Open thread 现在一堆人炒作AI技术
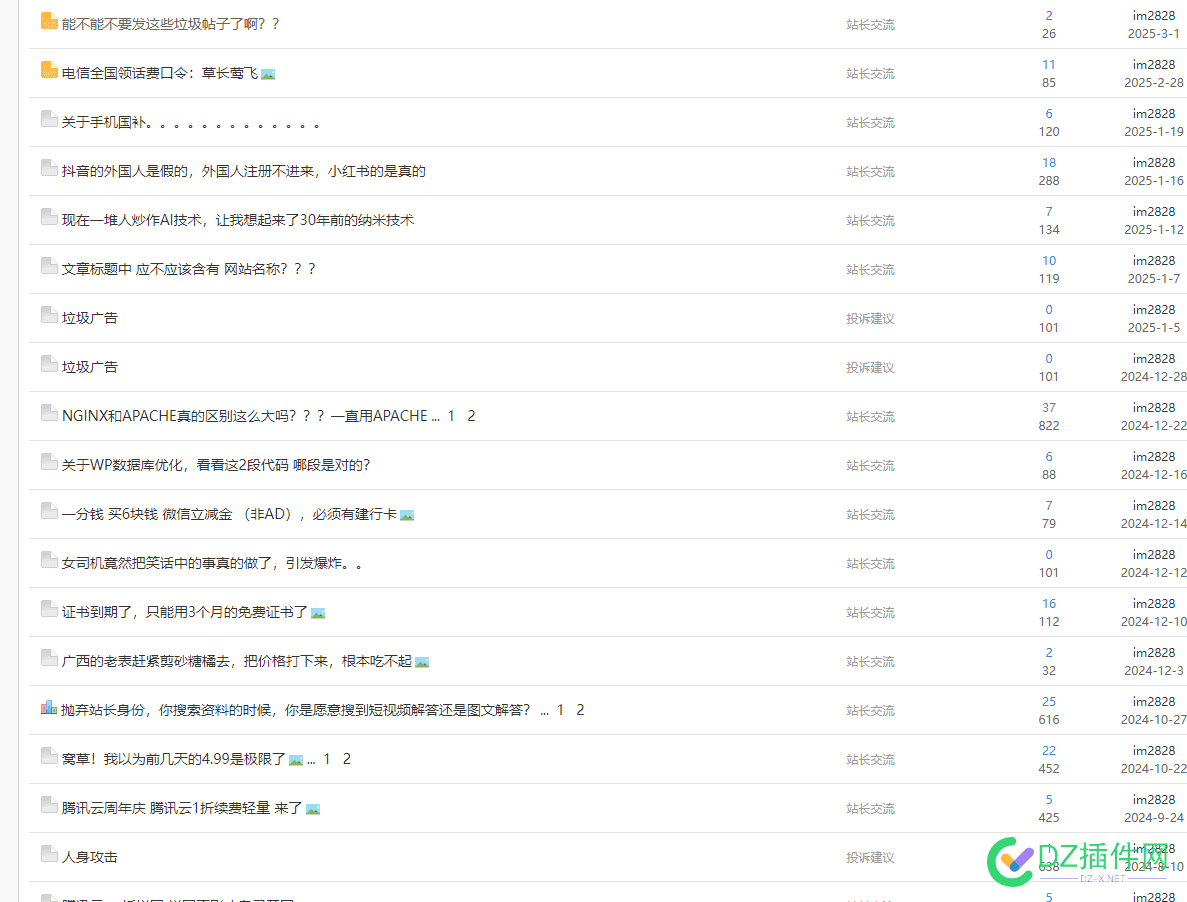This screenshot has width=1187, height=902. coord(238,220)
